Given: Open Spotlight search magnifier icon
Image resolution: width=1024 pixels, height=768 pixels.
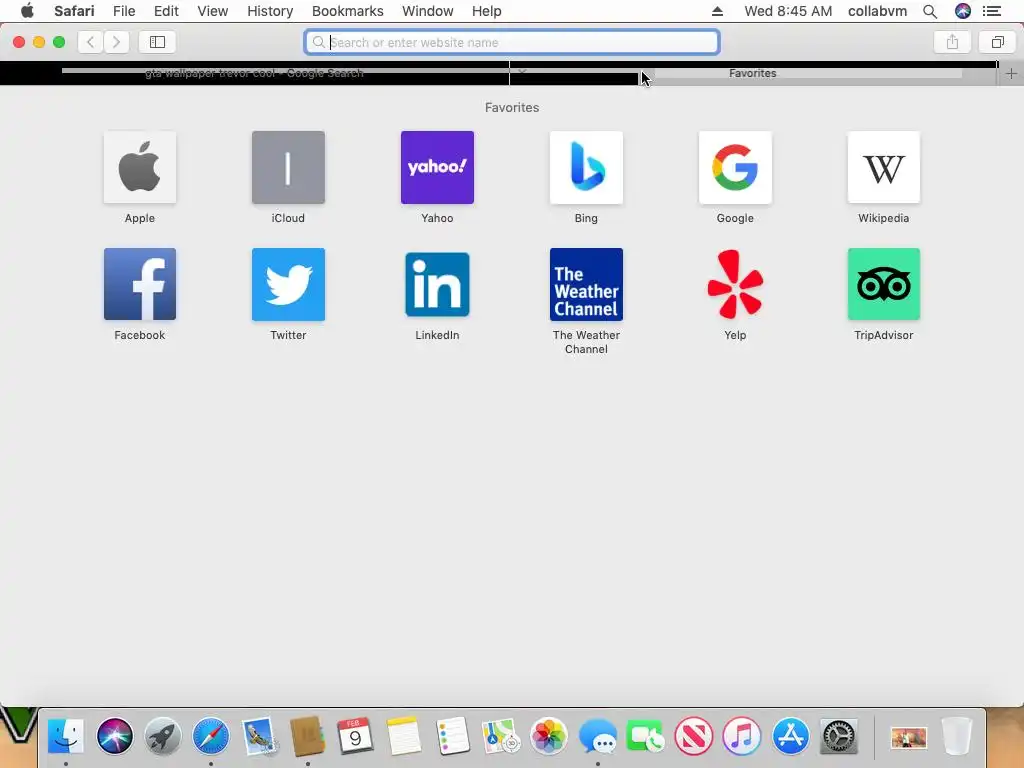Looking at the screenshot, I should [x=930, y=11].
